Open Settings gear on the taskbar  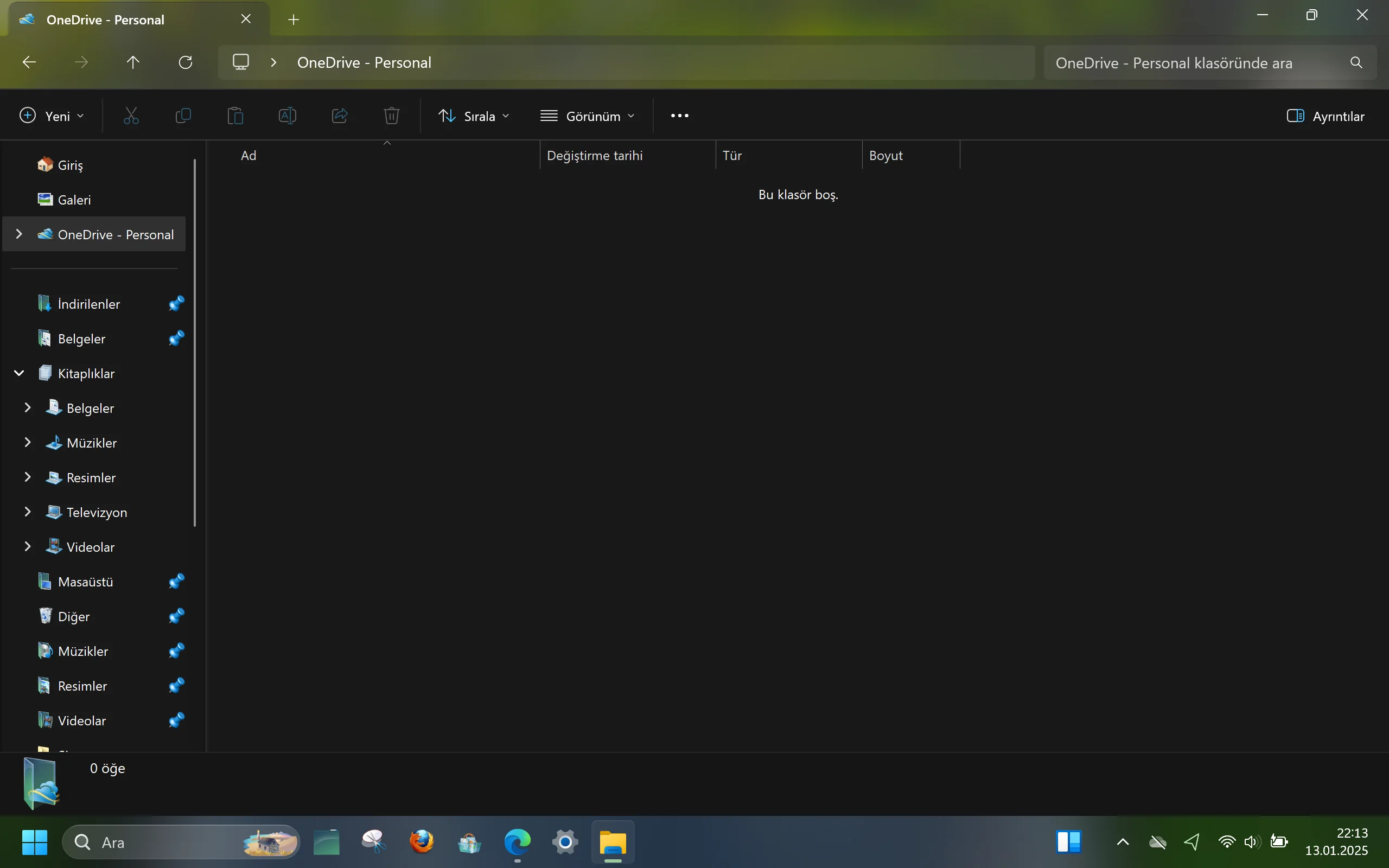click(x=565, y=842)
